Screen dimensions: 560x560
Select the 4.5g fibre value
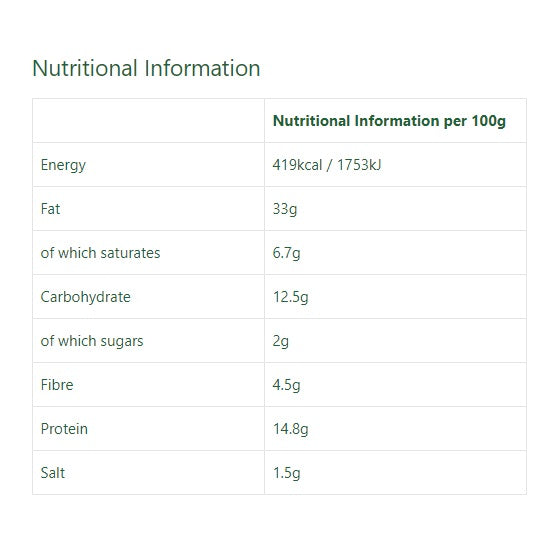[x=286, y=385]
